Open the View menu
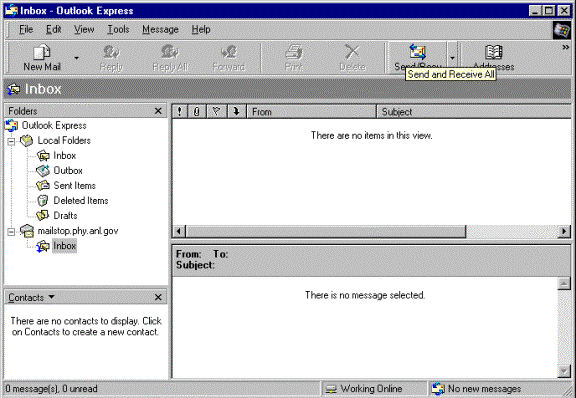This screenshot has width=576, height=398. [x=84, y=29]
